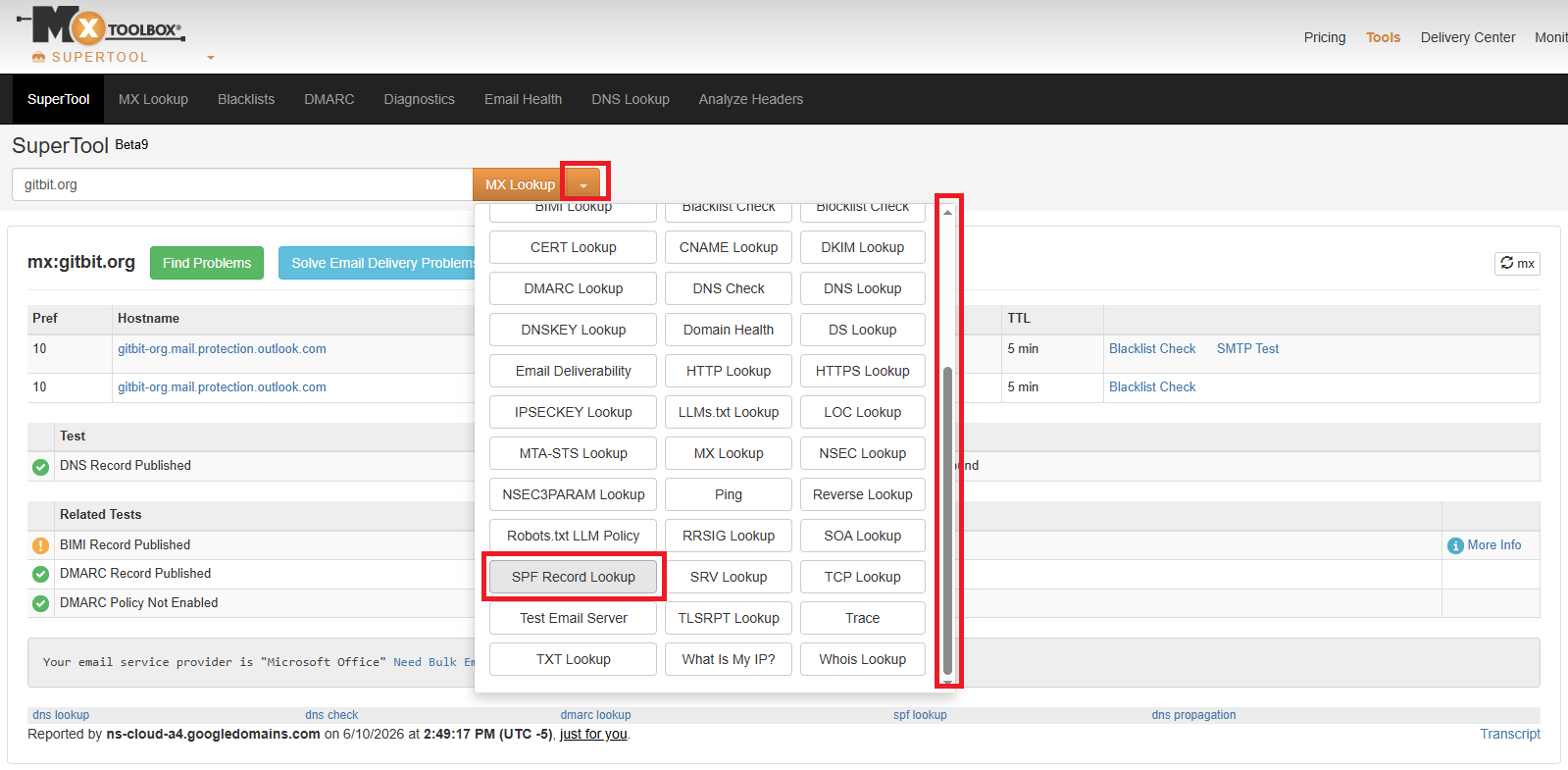Image resolution: width=1568 pixels, height=770 pixels.
Task: Select DNSKEY Lookup option
Action: [x=574, y=330]
